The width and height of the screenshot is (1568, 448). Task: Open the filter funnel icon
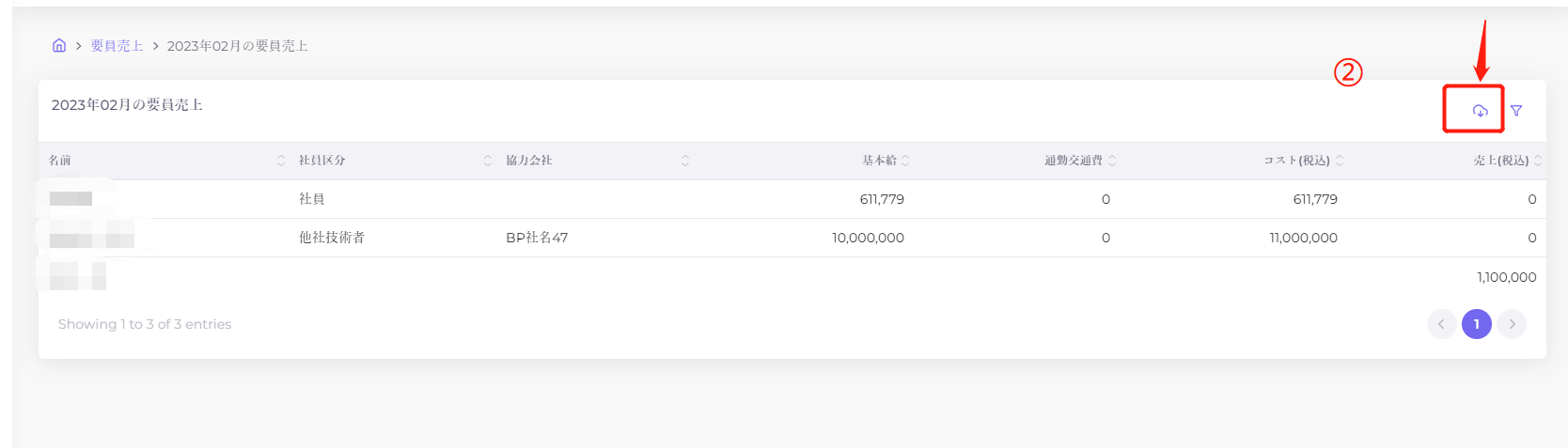(1516, 111)
